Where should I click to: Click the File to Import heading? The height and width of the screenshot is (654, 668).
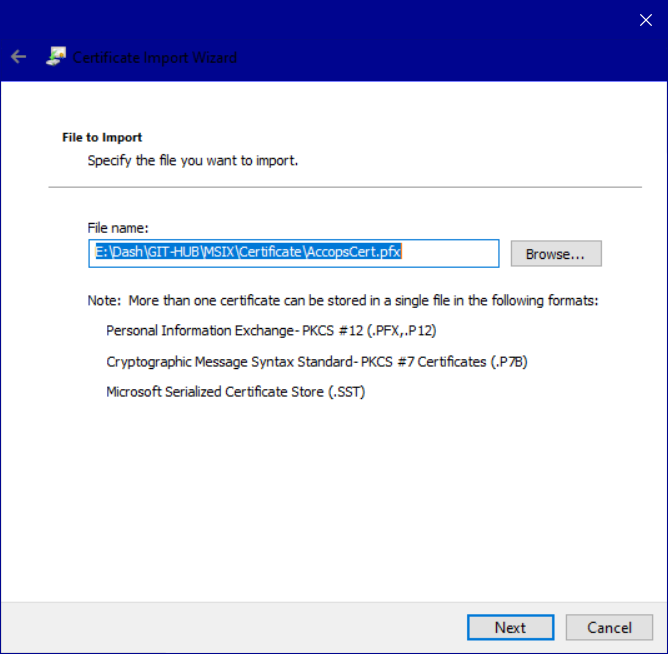click(x=102, y=137)
